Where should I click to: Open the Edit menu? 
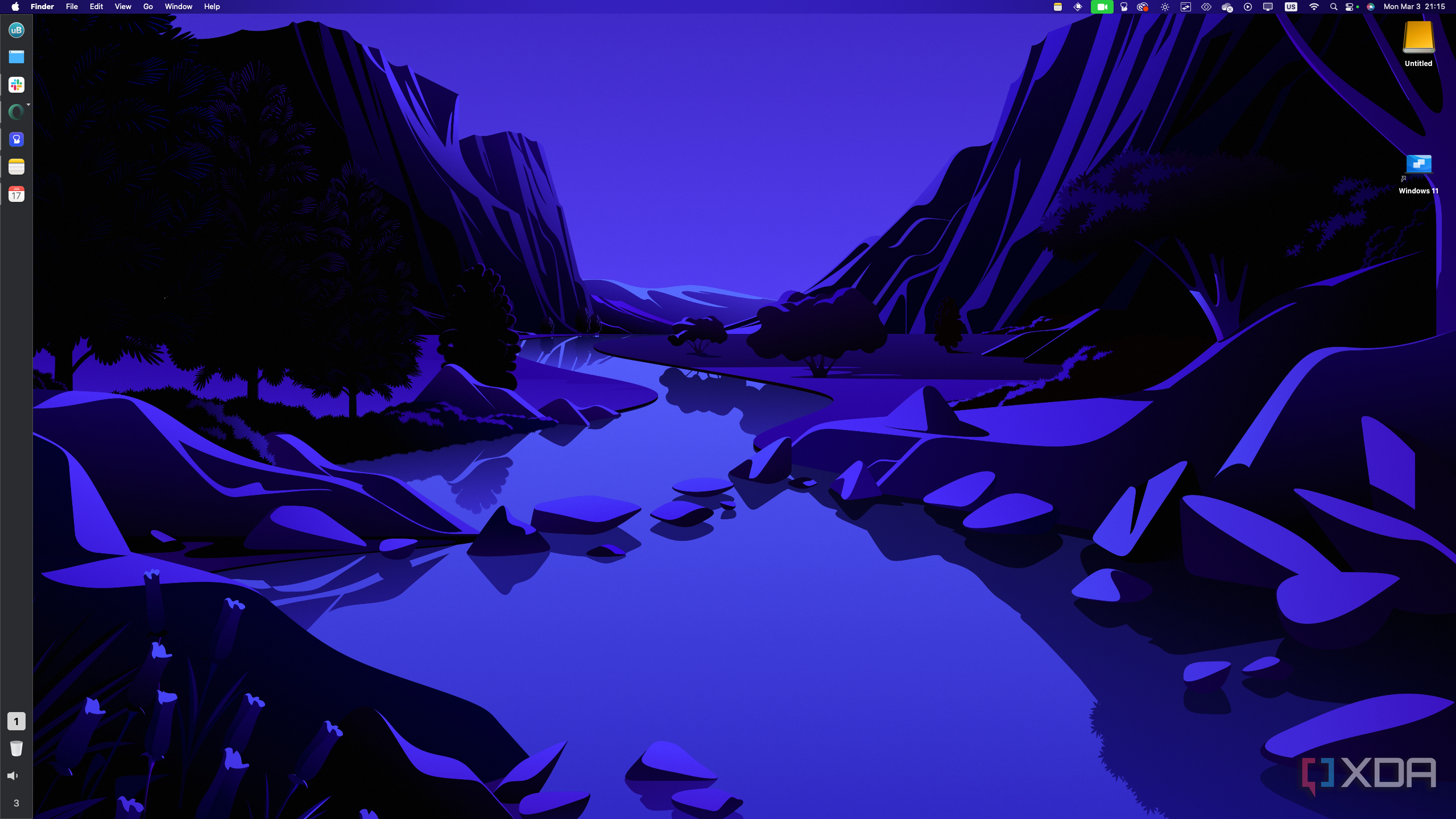click(96, 7)
